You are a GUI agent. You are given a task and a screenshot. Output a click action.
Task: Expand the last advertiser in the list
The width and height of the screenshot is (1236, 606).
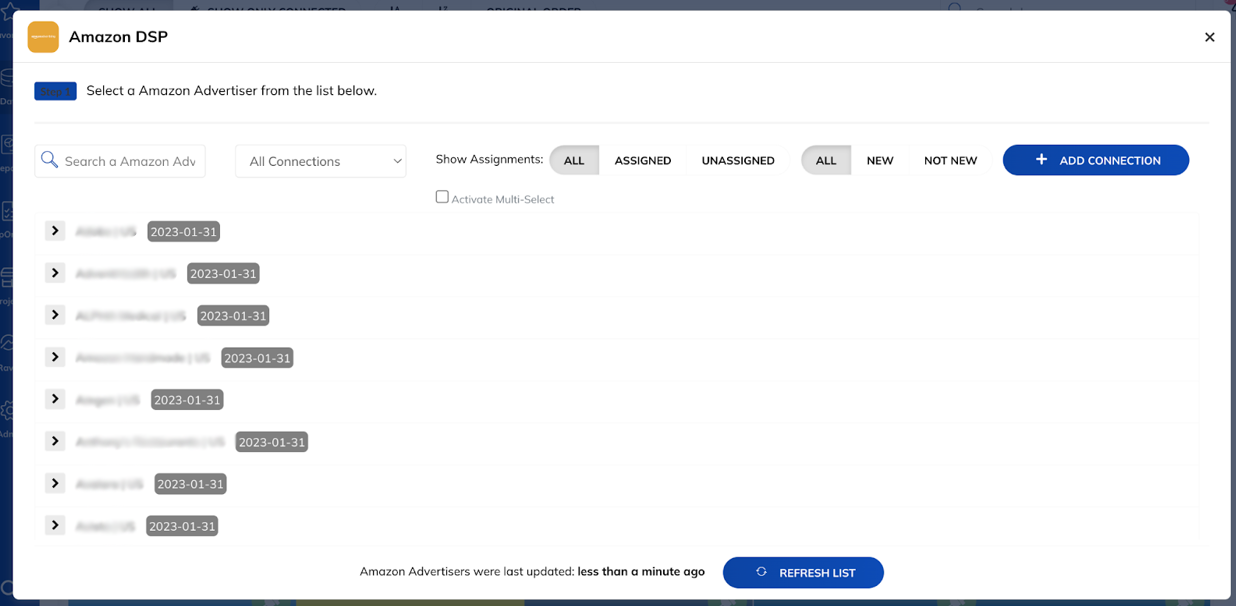click(55, 524)
